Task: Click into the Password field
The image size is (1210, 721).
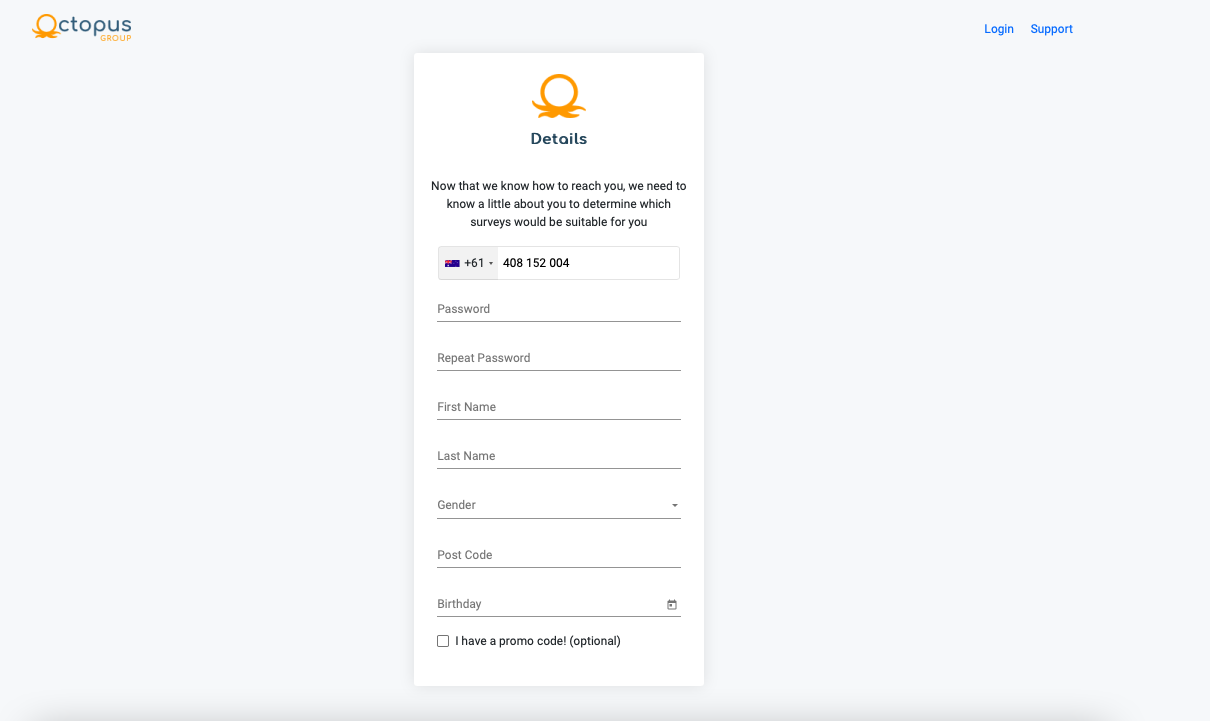Action: click(559, 309)
